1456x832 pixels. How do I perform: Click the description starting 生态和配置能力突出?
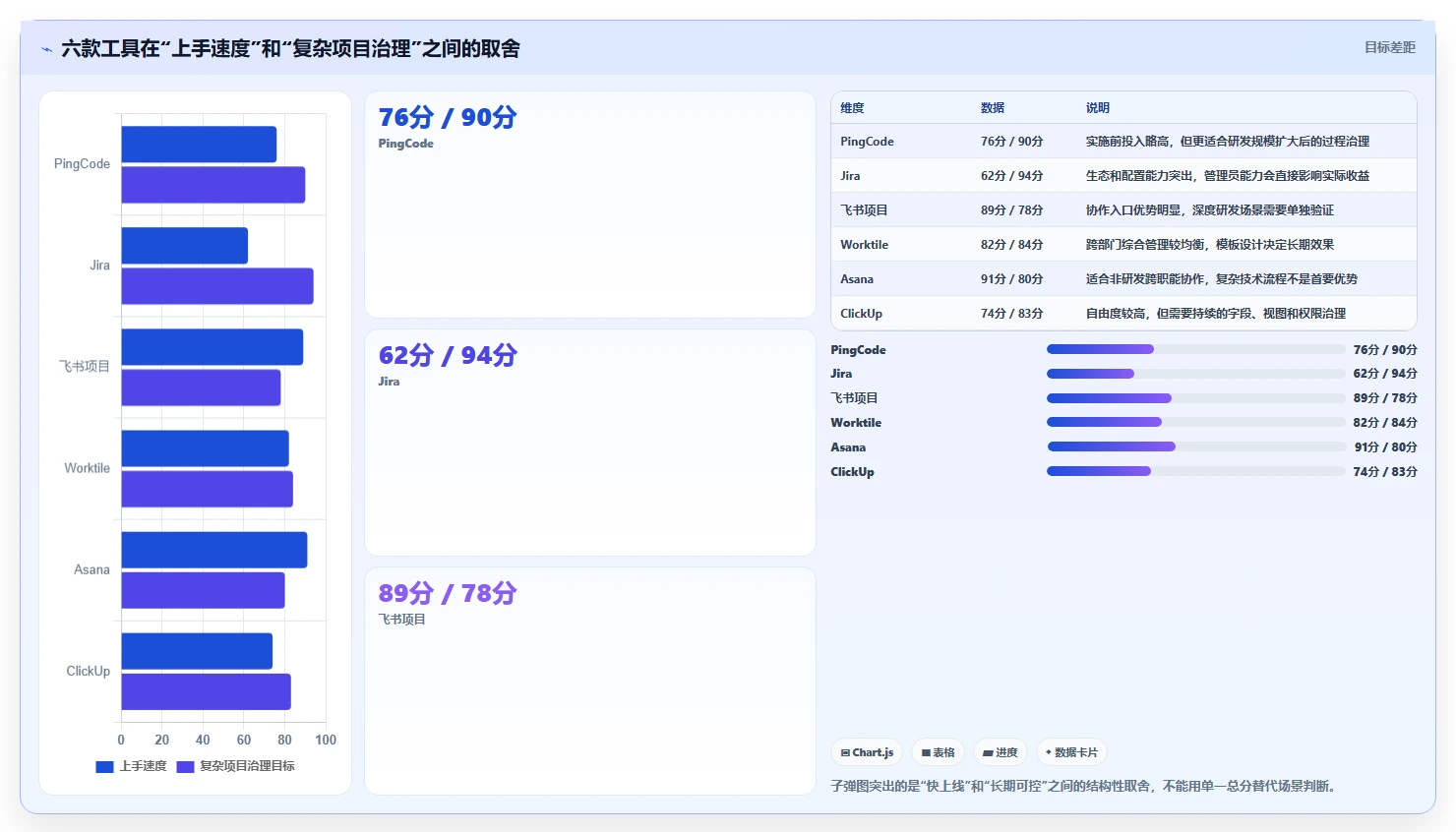coord(1228,176)
